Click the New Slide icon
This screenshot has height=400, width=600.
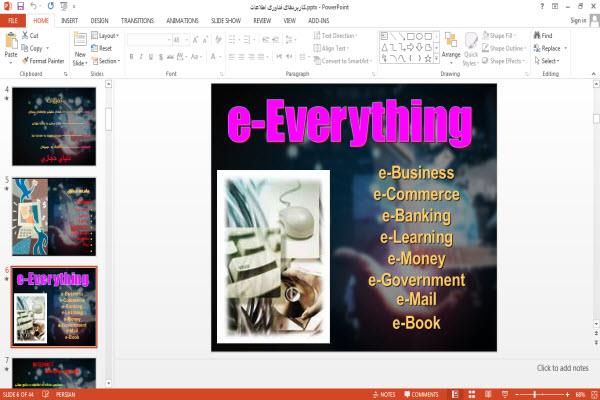coord(80,40)
